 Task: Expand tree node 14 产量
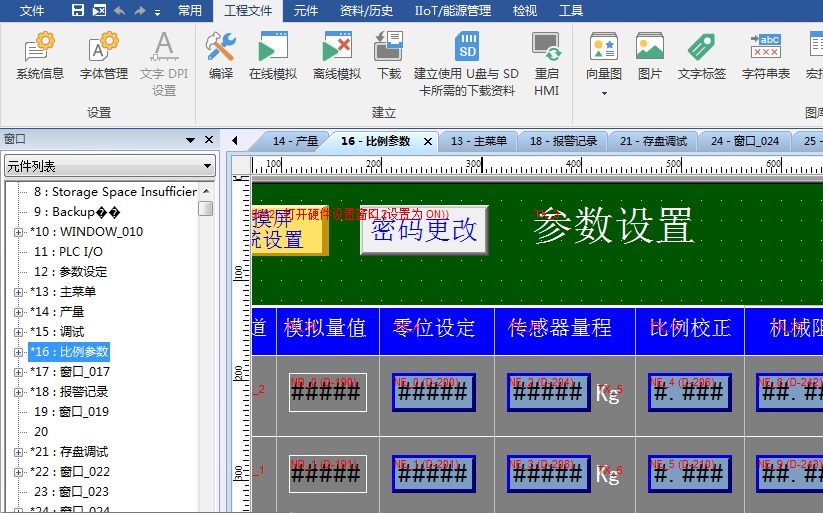(18, 312)
